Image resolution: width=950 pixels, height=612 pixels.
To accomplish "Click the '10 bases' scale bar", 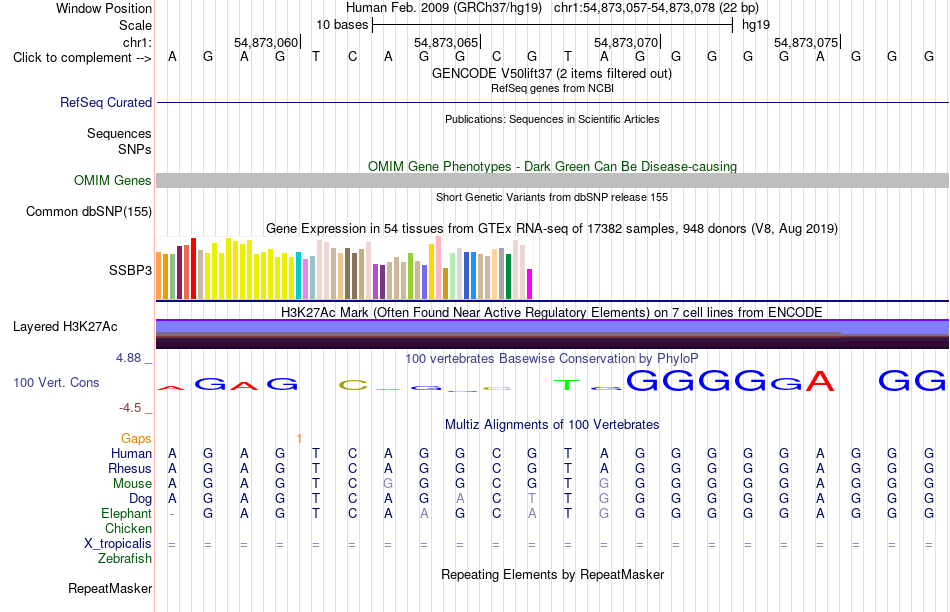I will click(553, 25).
